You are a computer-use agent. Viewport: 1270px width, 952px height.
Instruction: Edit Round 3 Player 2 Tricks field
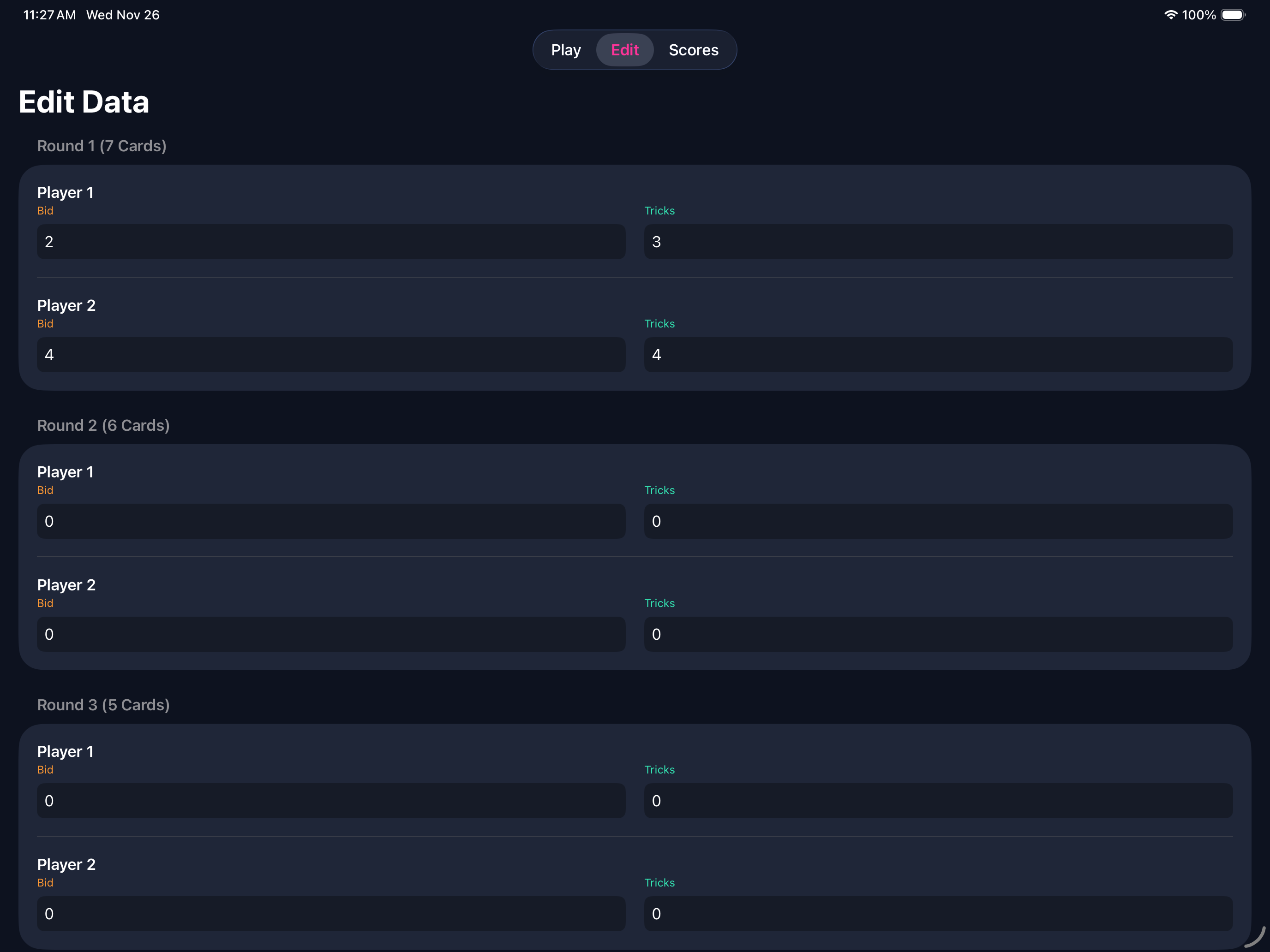938,914
